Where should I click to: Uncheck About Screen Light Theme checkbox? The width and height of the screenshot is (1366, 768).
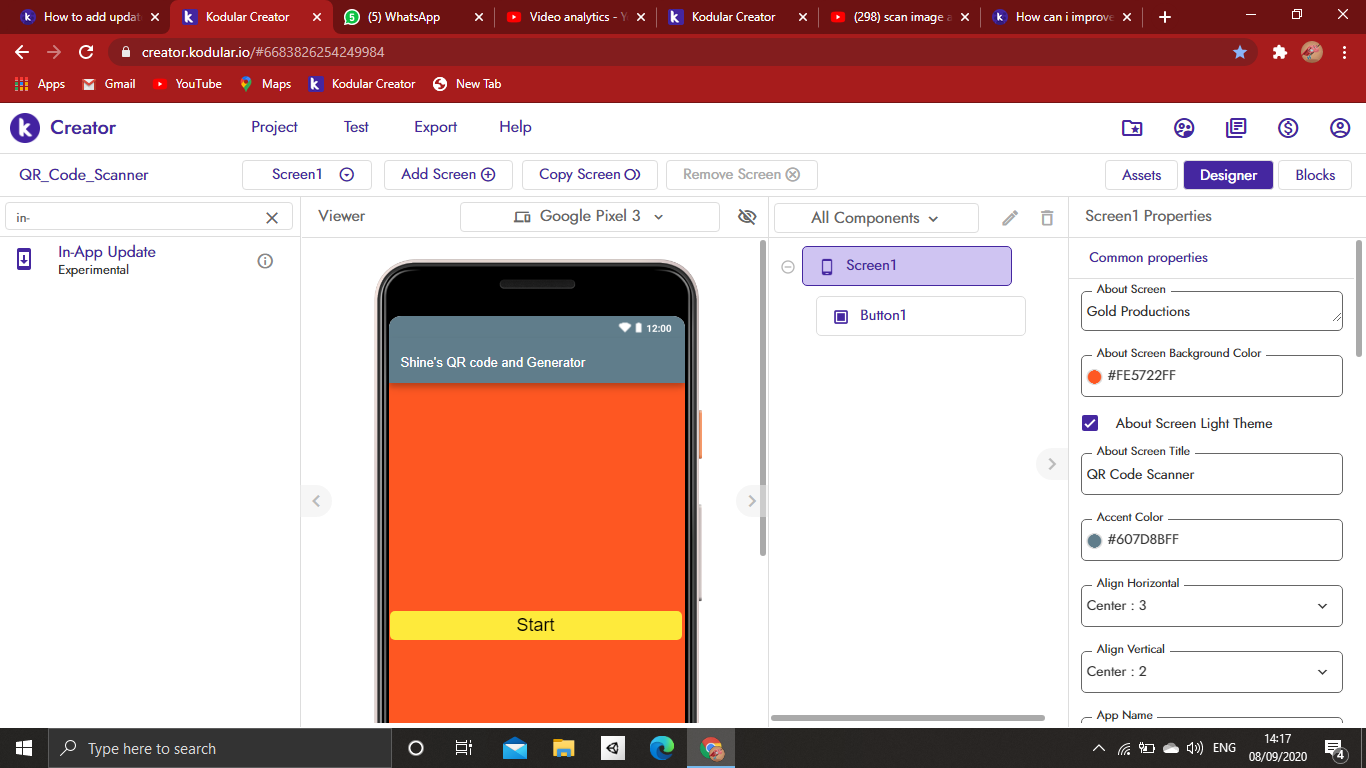[x=1090, y=423]
